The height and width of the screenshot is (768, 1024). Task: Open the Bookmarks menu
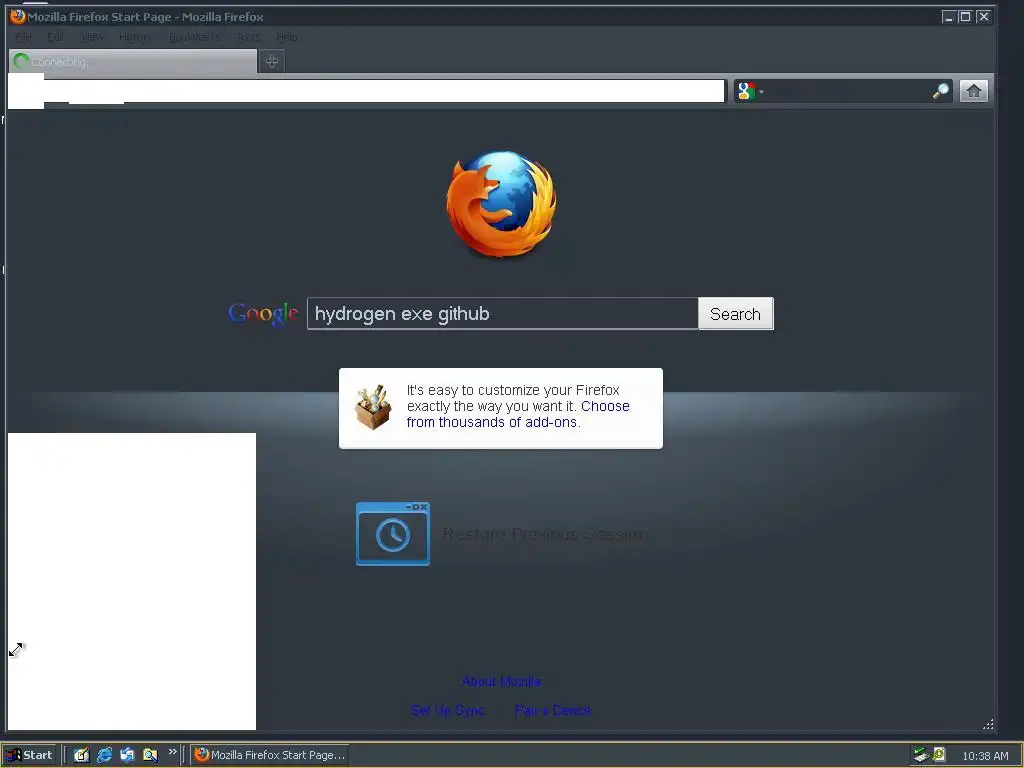[194, 37]
